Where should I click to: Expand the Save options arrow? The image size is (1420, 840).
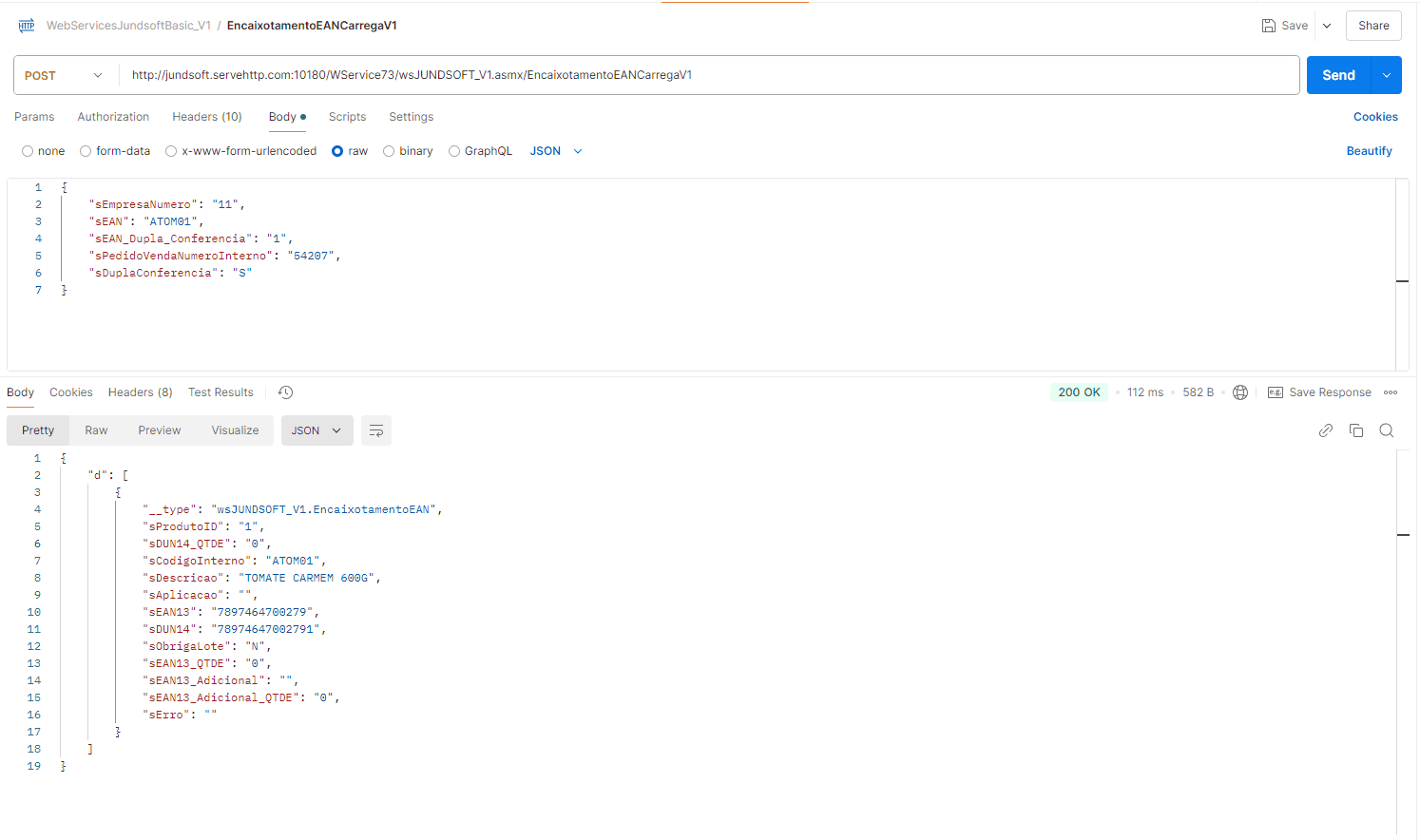tap(1327, 26)
